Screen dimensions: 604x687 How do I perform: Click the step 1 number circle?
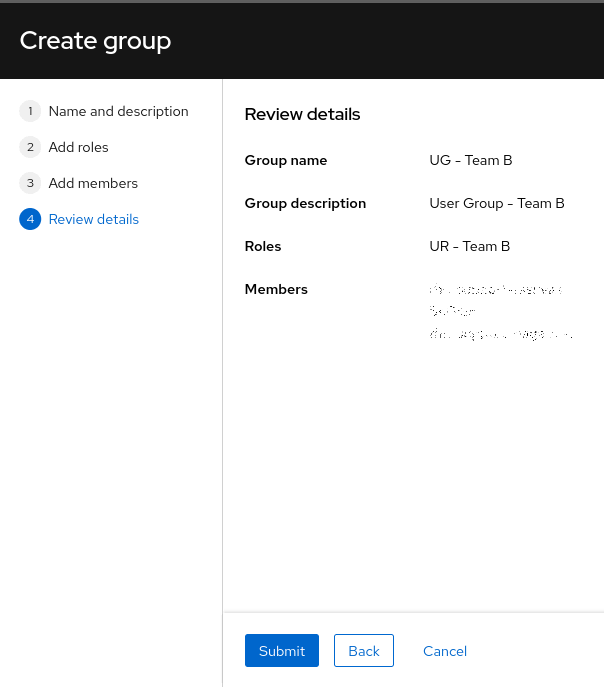pos(30,111)
